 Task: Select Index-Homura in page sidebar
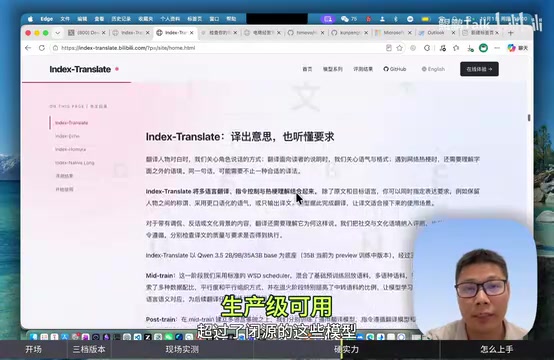(x=70, y=149)
